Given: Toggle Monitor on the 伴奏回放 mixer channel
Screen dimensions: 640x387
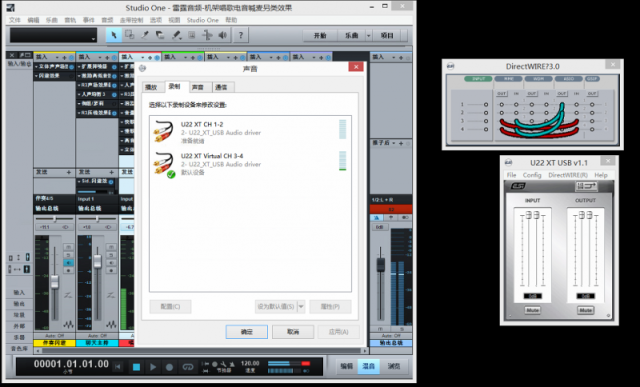Looking at the screenshot, I should pyautogui.click(x=68, y=263).
